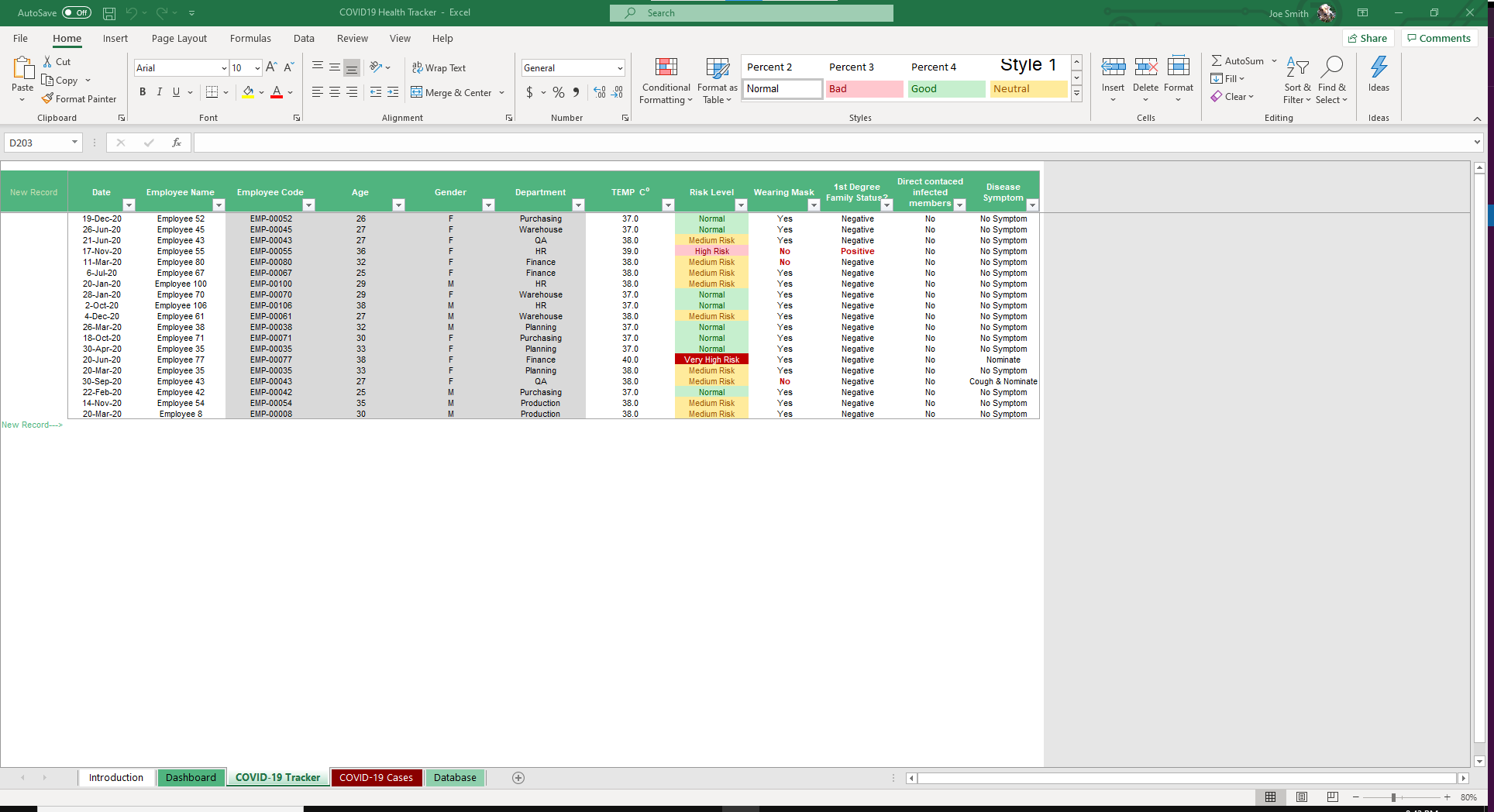Image resolution: width=1494 pixels, height=812 pixels.
Task: Open the File menu
Action: pos(21,38)
